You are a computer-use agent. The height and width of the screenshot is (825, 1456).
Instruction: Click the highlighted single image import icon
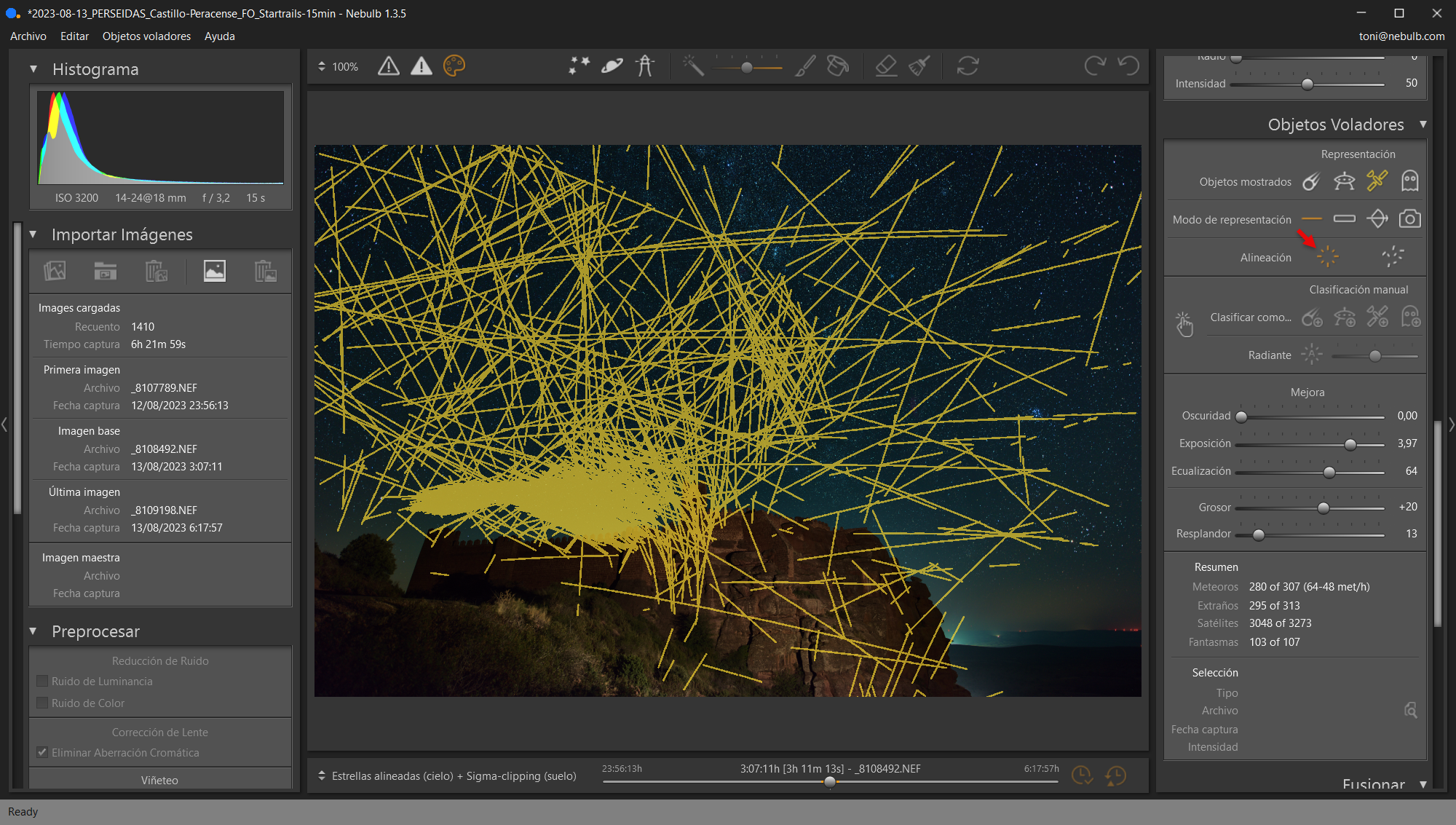pos(214,271)
